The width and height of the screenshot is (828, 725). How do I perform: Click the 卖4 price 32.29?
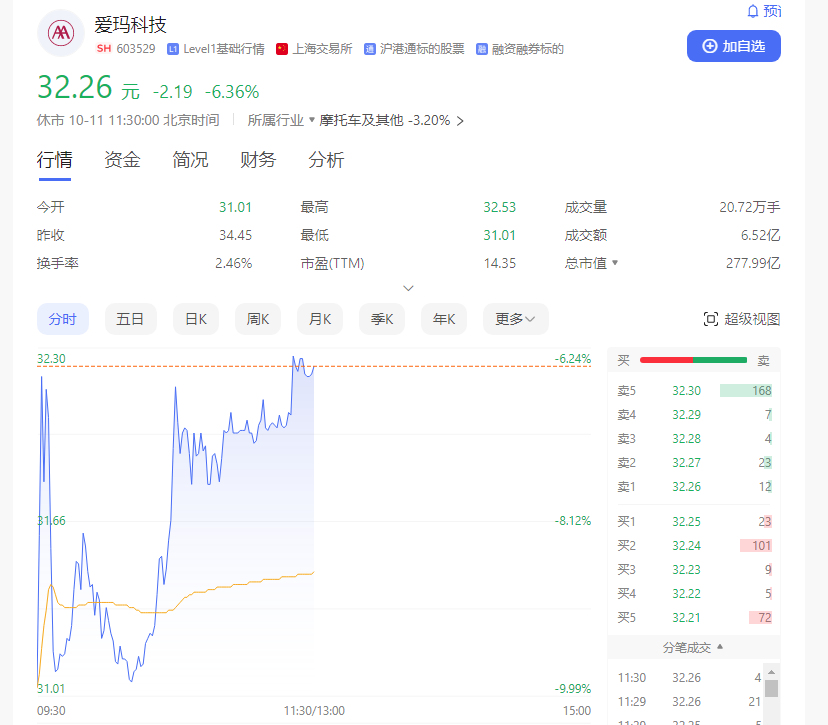tap(686, 415)
